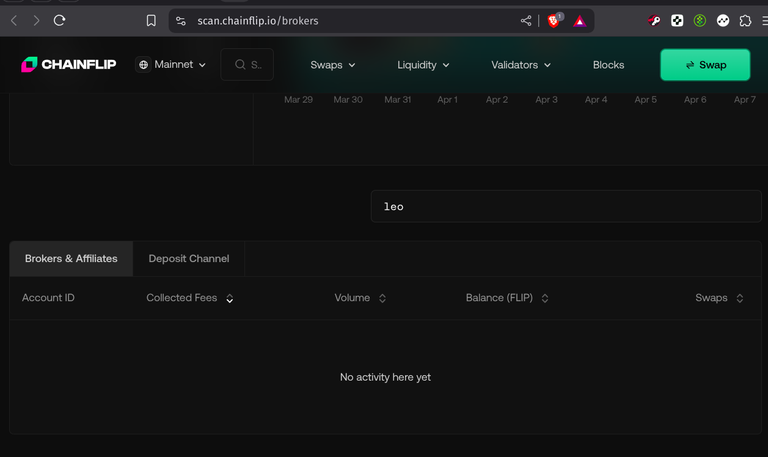
Task: Go back with the browser back arrow
Action: [14, 21]
